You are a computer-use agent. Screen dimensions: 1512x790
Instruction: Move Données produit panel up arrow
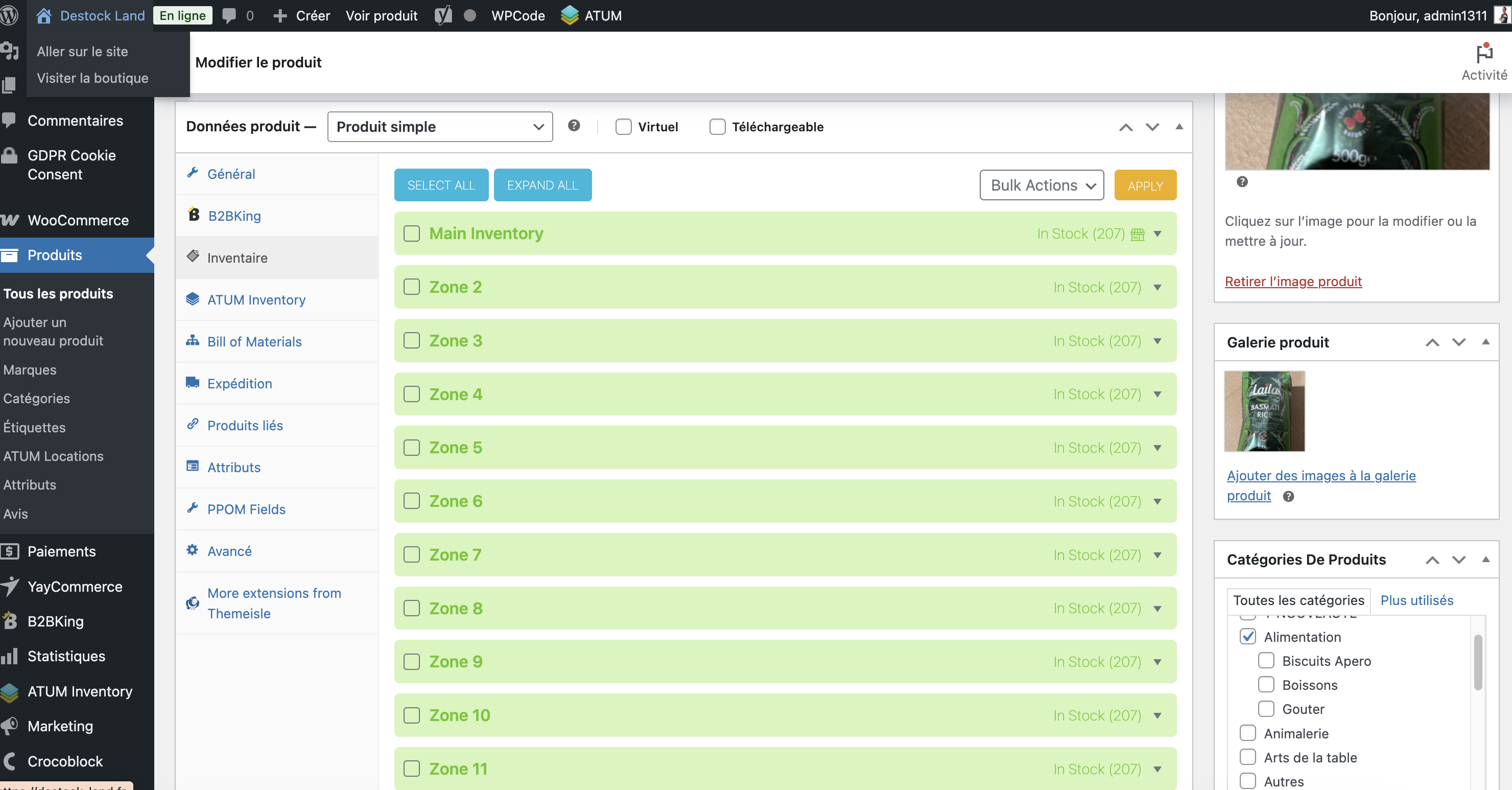click(x=1125, y=127)
